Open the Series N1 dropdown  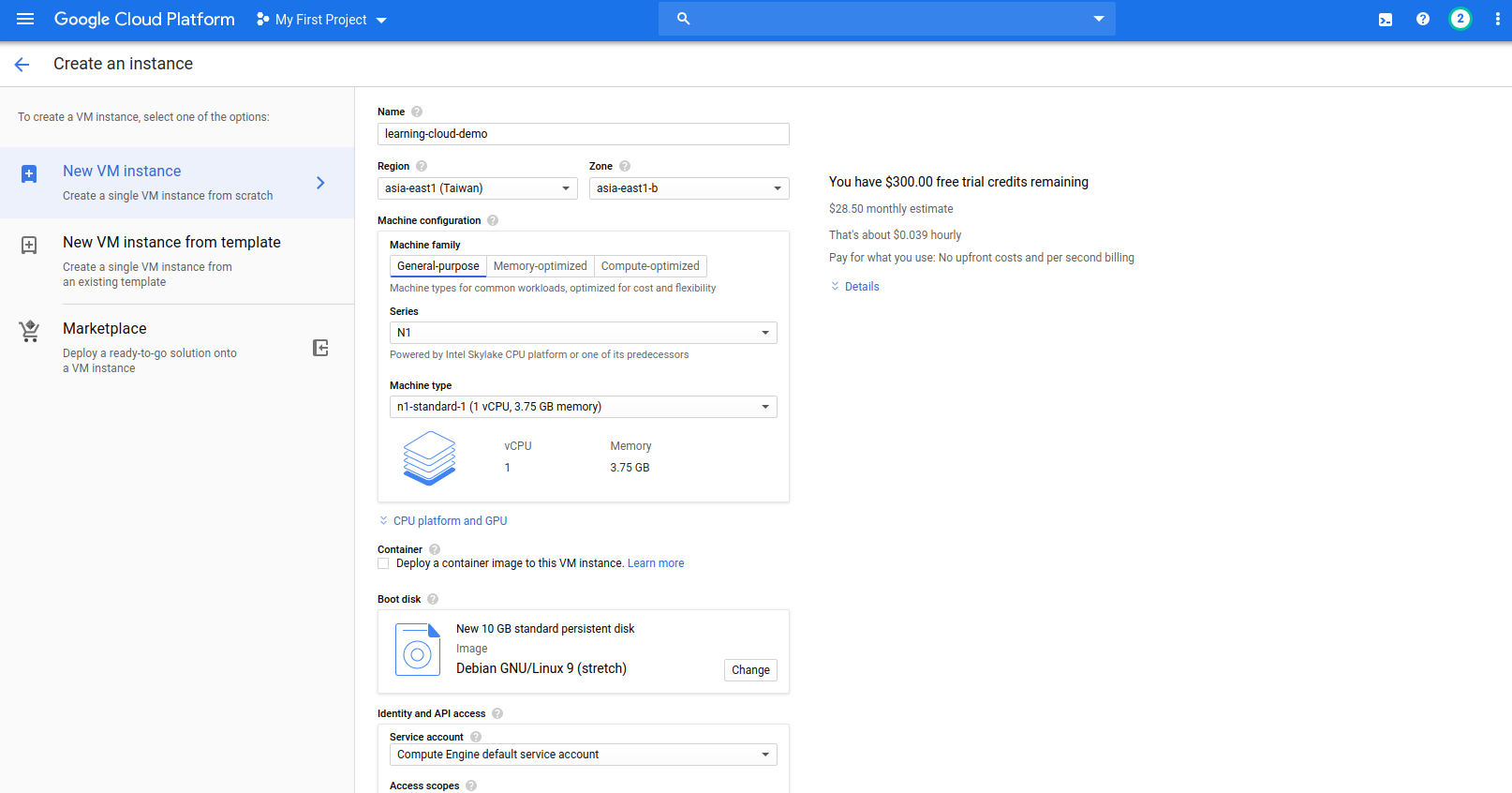pos(584,333)
